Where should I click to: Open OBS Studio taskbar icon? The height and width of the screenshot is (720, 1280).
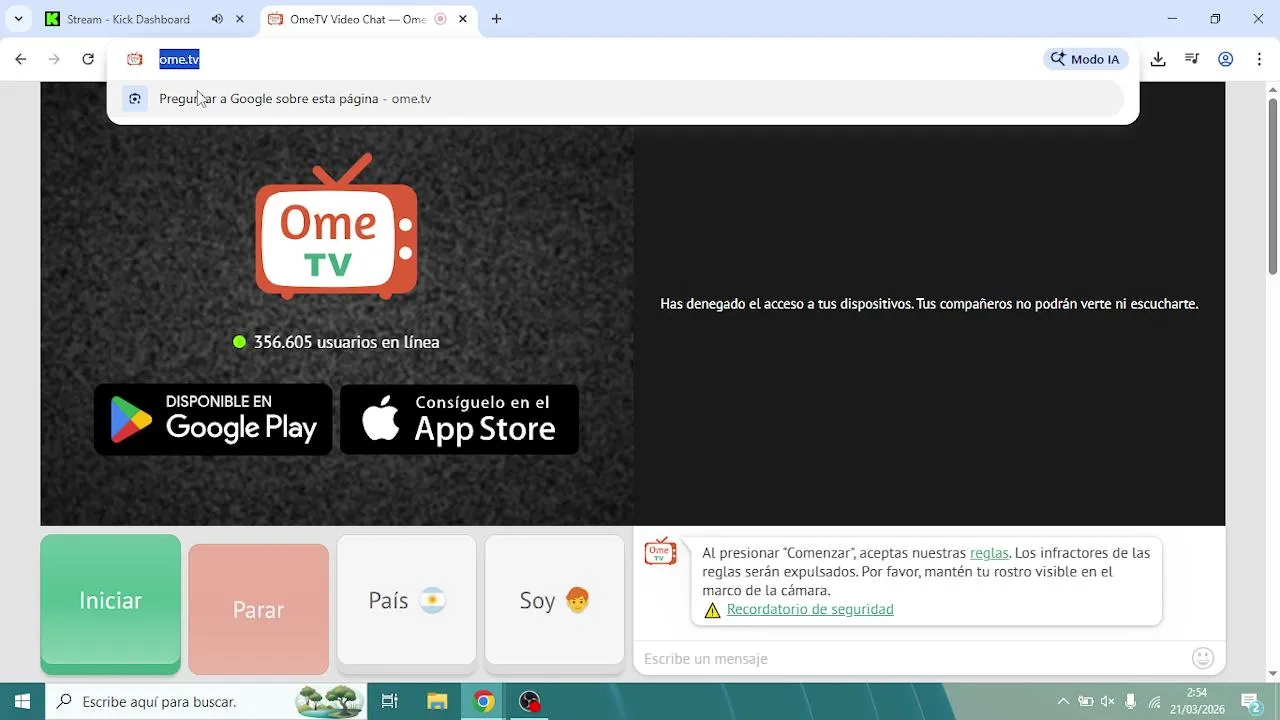530,702
